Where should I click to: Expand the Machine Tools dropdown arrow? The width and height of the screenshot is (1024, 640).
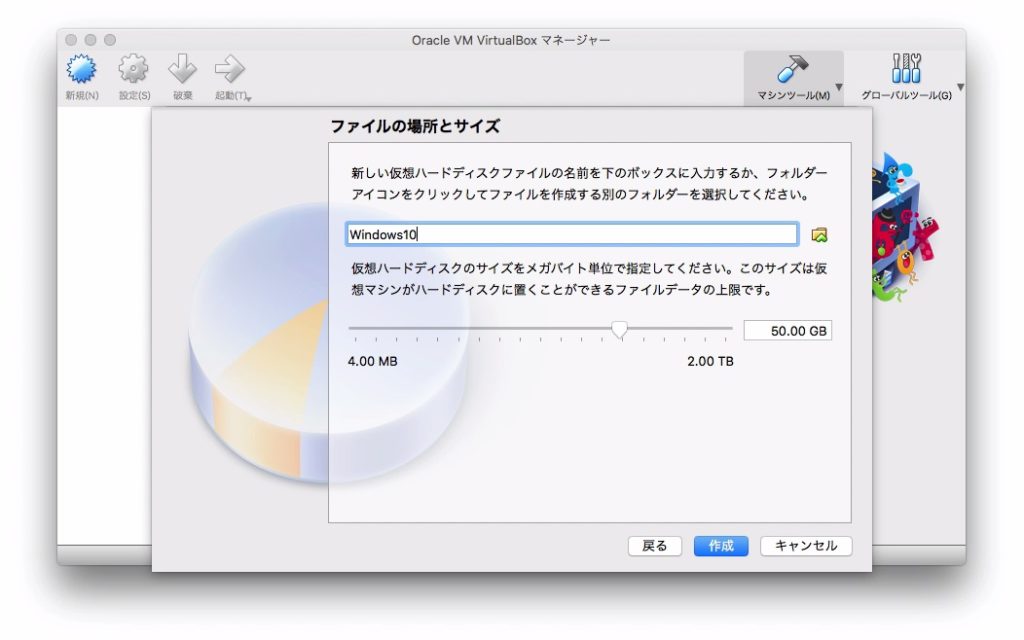(839, 87)
